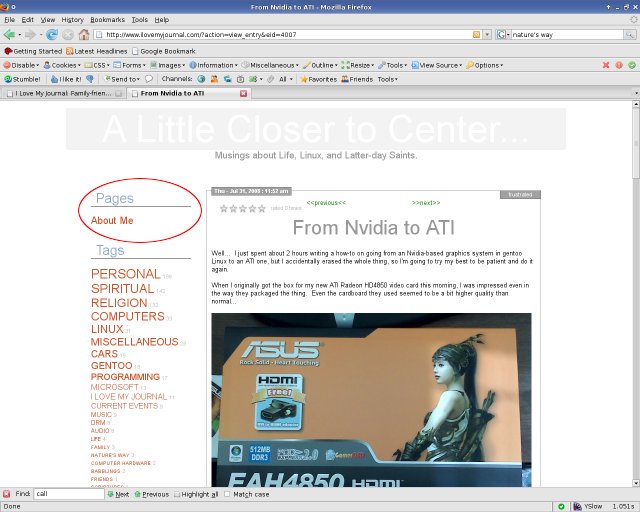The height and width of the screenshot is (512, 640).
Task: Open the GENTOO tag
Action: [111, 365]
